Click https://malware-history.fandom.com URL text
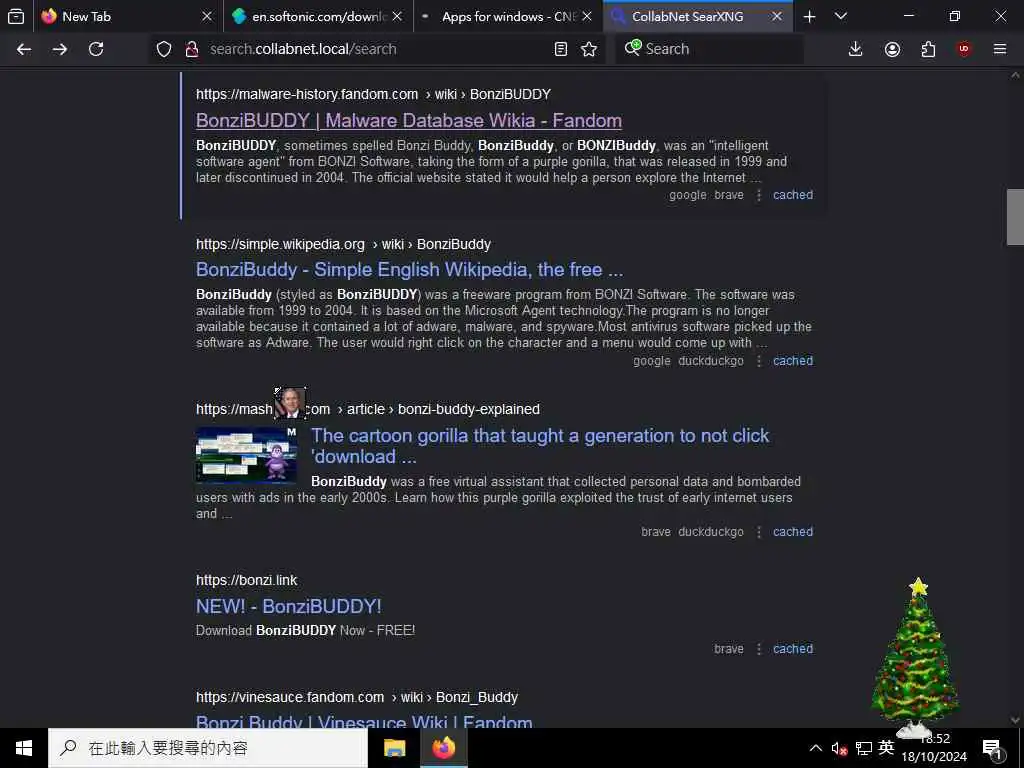This screenshot has width=1024, height=768. [307, 94]
